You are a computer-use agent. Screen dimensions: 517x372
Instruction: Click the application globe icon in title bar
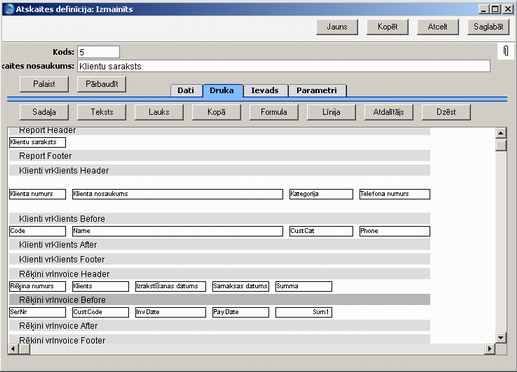pyautogui.click(x=9, y=9)
